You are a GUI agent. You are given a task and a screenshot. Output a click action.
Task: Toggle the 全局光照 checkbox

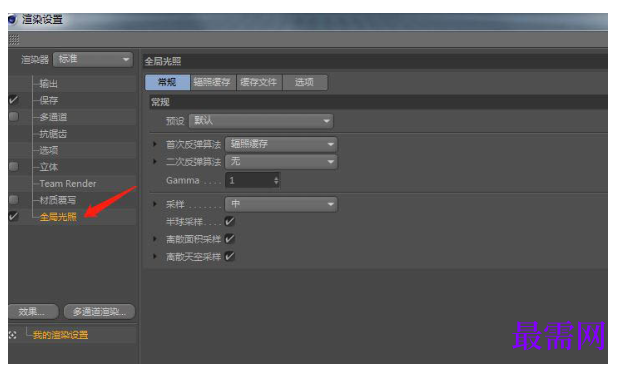tap(13, 216)
